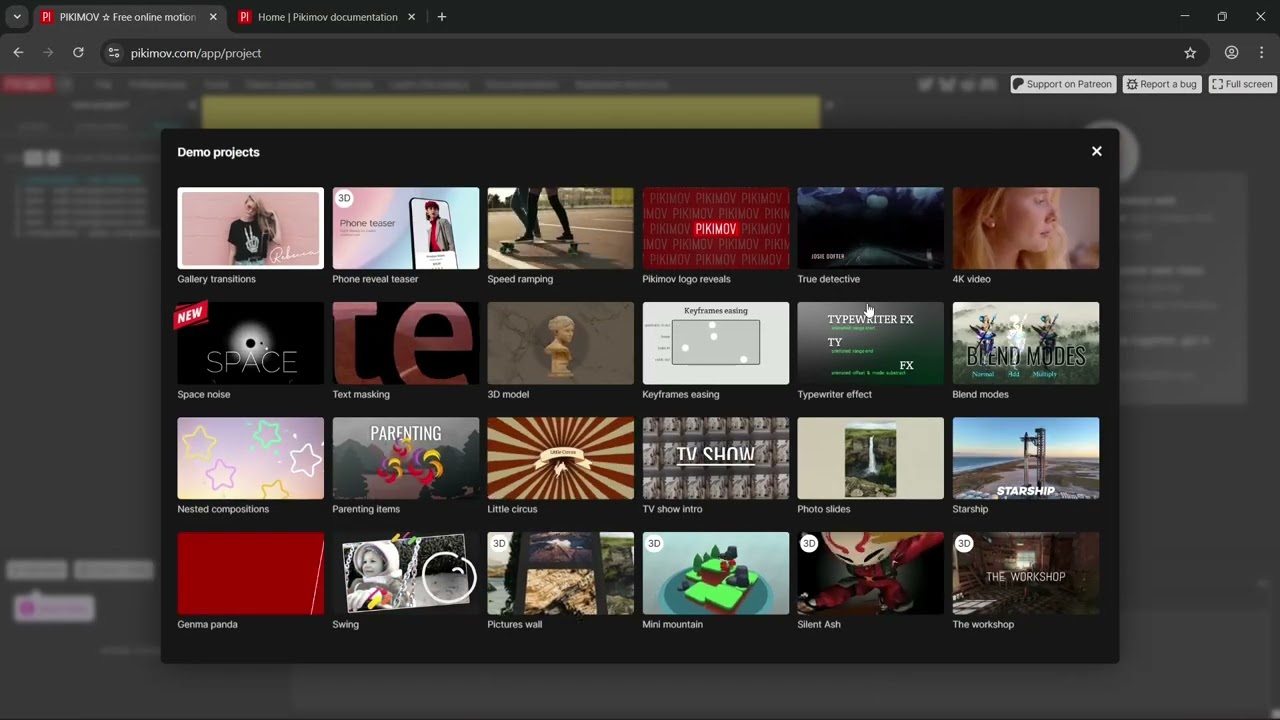
Task: Load the Text masking demo
Action: [x=405, y=343]
